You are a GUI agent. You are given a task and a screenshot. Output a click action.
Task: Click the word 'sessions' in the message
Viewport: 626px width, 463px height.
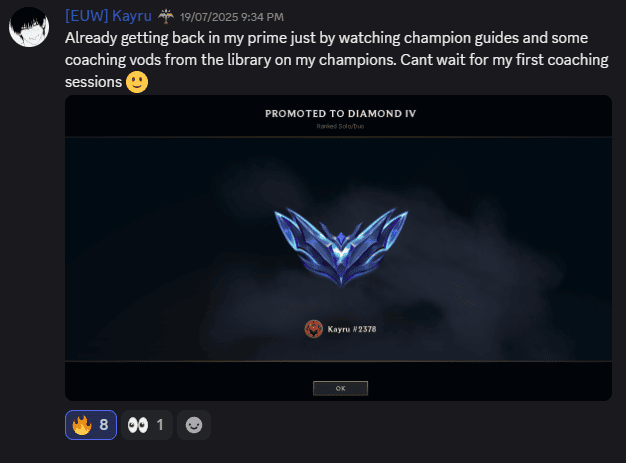(x=93, y=82)
